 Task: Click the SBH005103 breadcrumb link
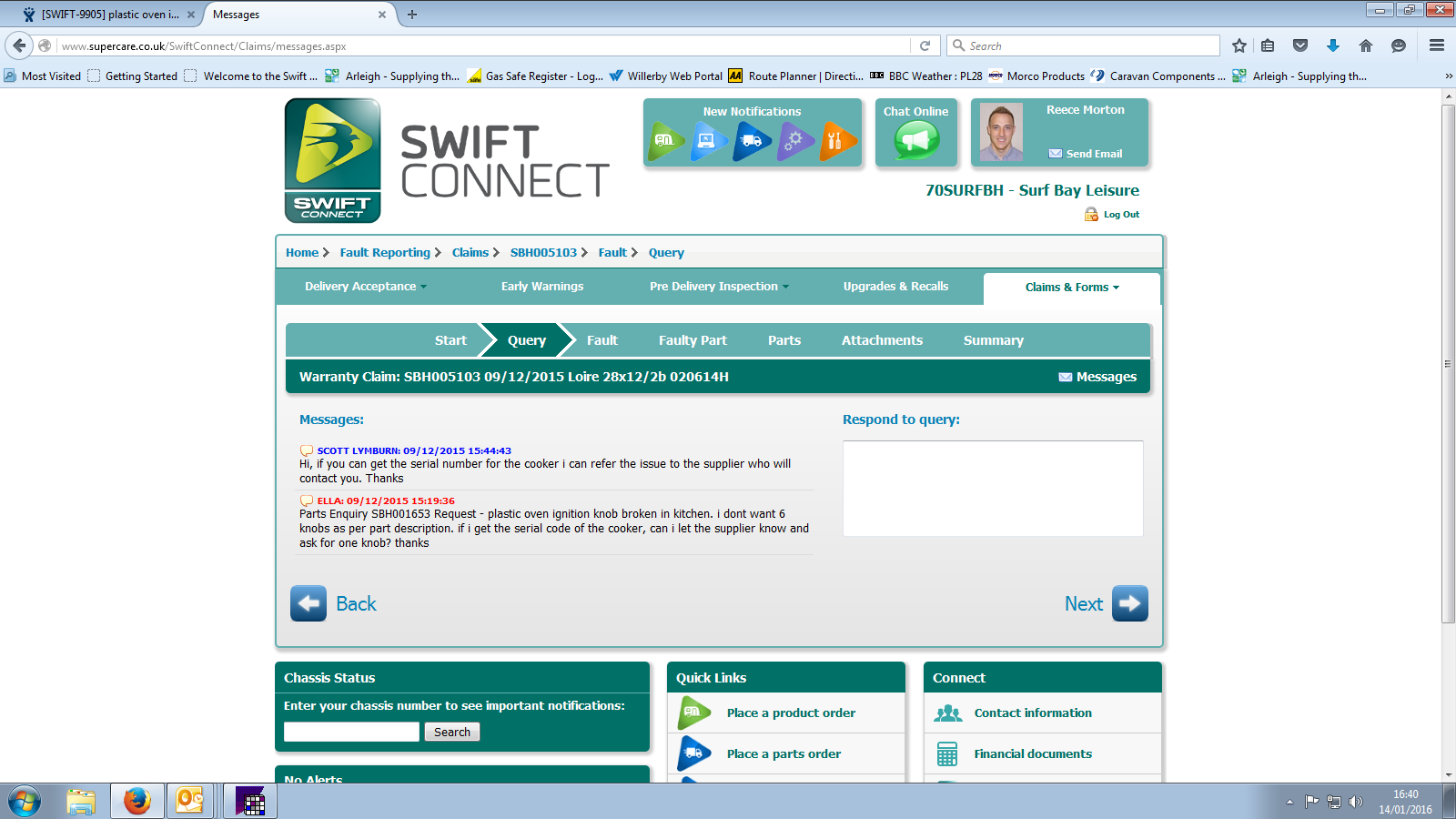point(543,253)
